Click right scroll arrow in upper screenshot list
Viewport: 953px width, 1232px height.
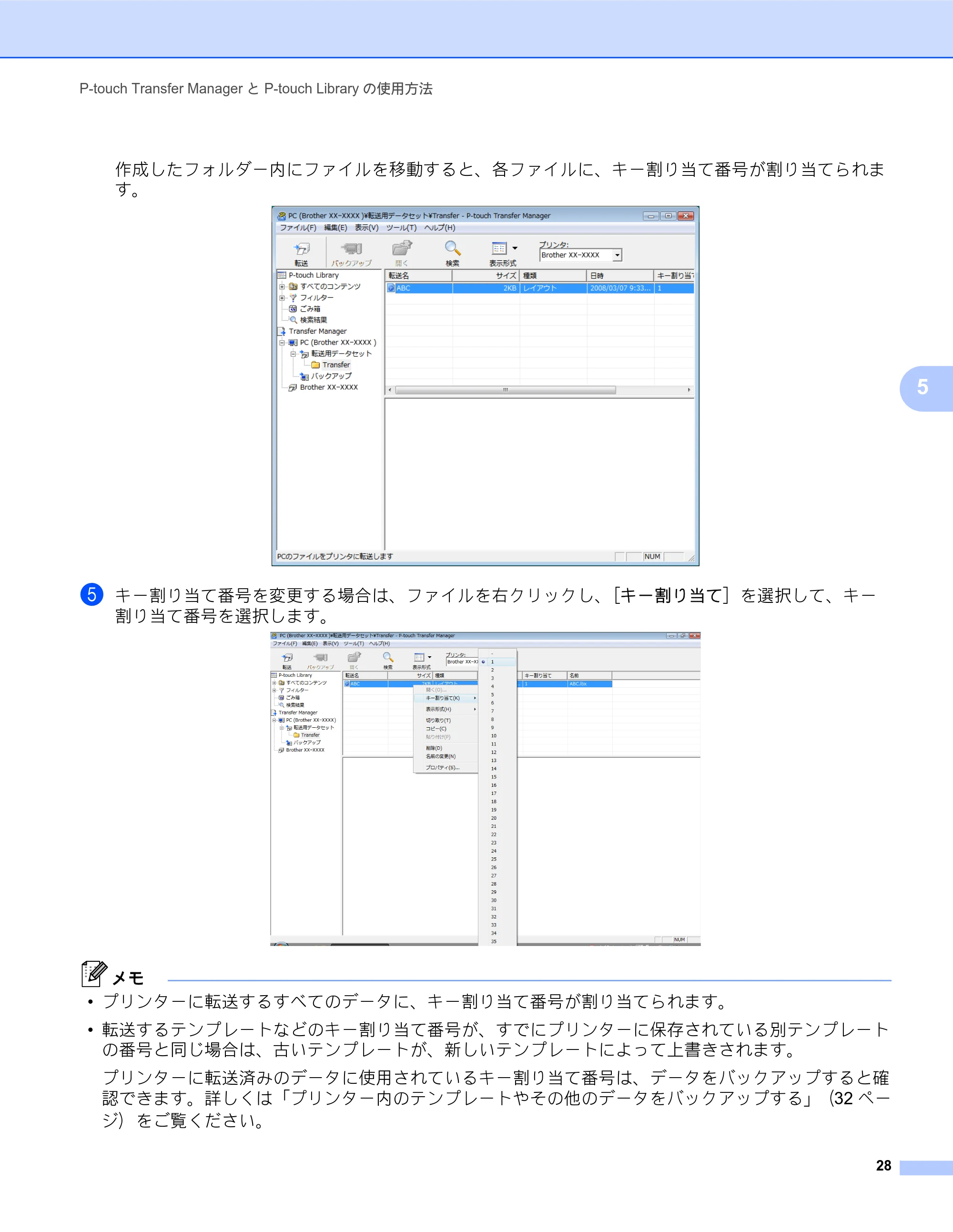point(689,390)
